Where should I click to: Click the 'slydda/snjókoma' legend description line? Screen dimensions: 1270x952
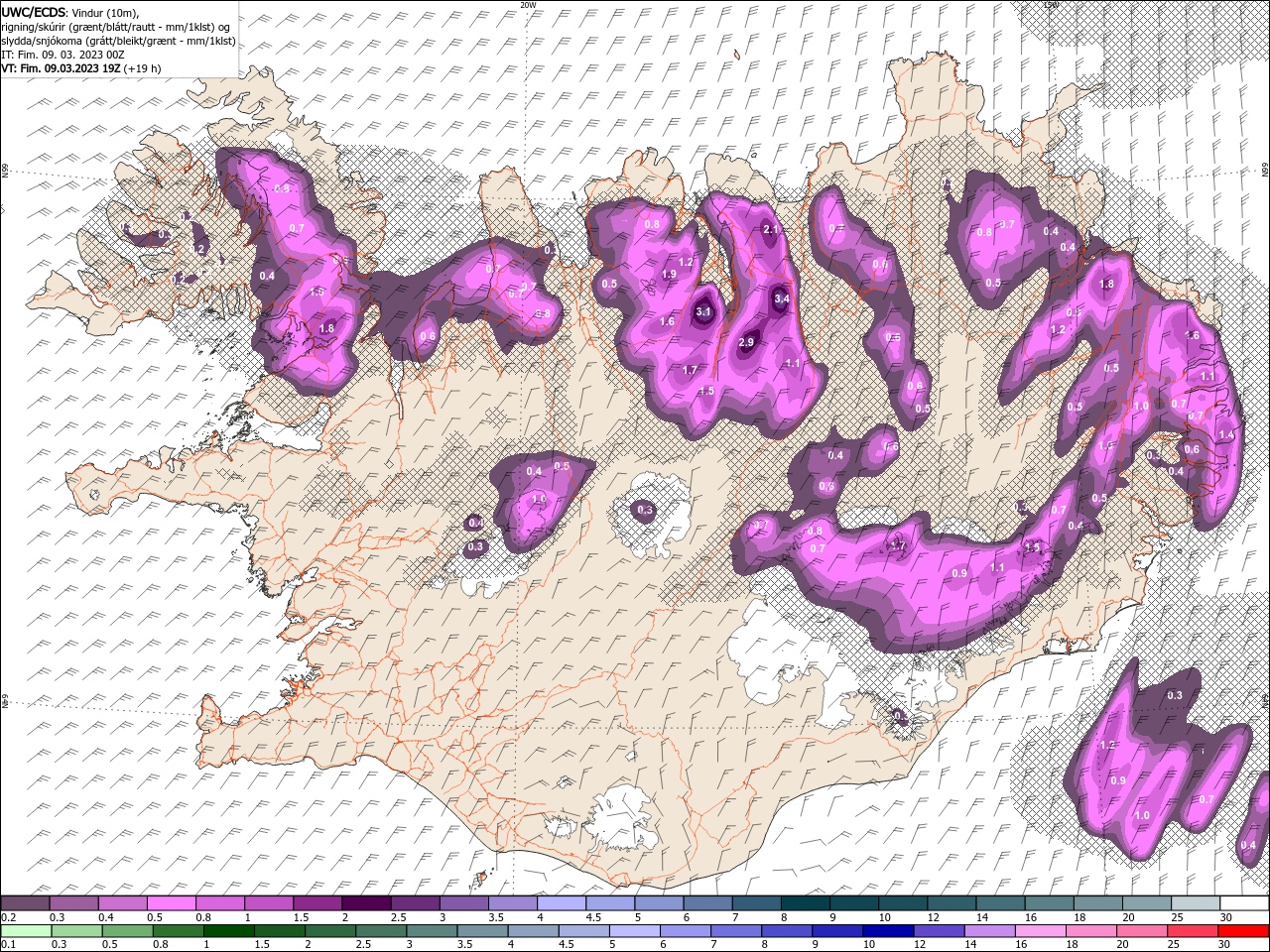point(116,40)
